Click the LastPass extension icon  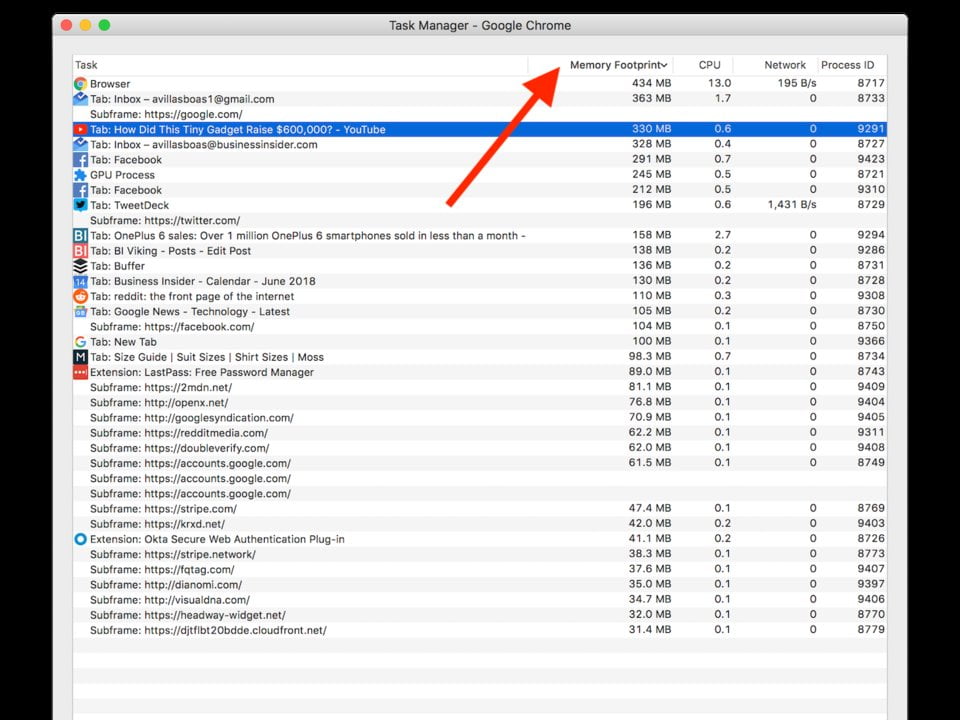pyautogui.click(x=80, y=372)
